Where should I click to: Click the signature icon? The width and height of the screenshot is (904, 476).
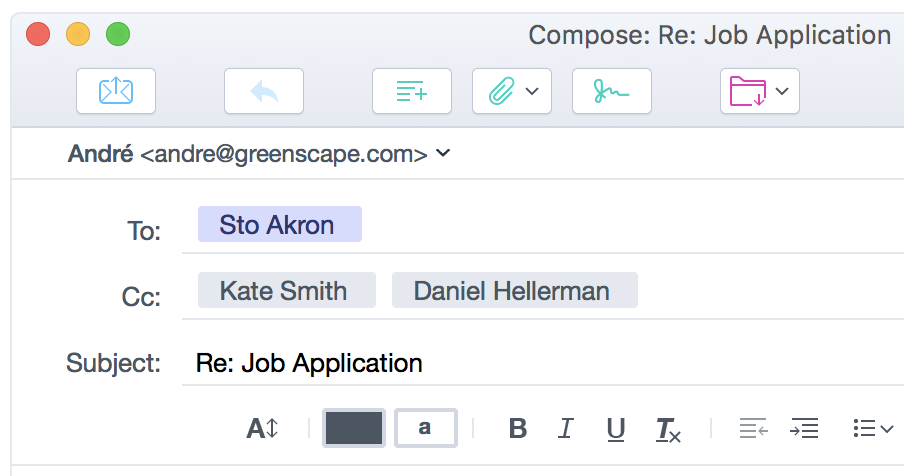click(611, 91)
